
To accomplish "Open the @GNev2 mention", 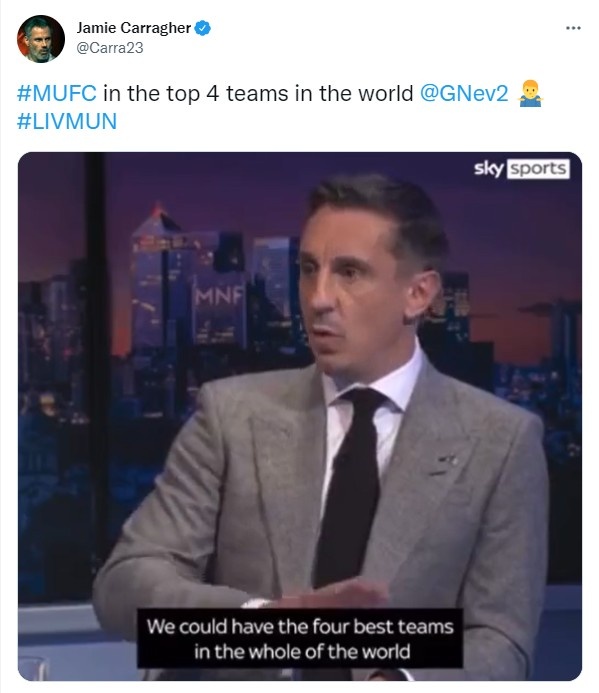I will [x=464, y=93].
